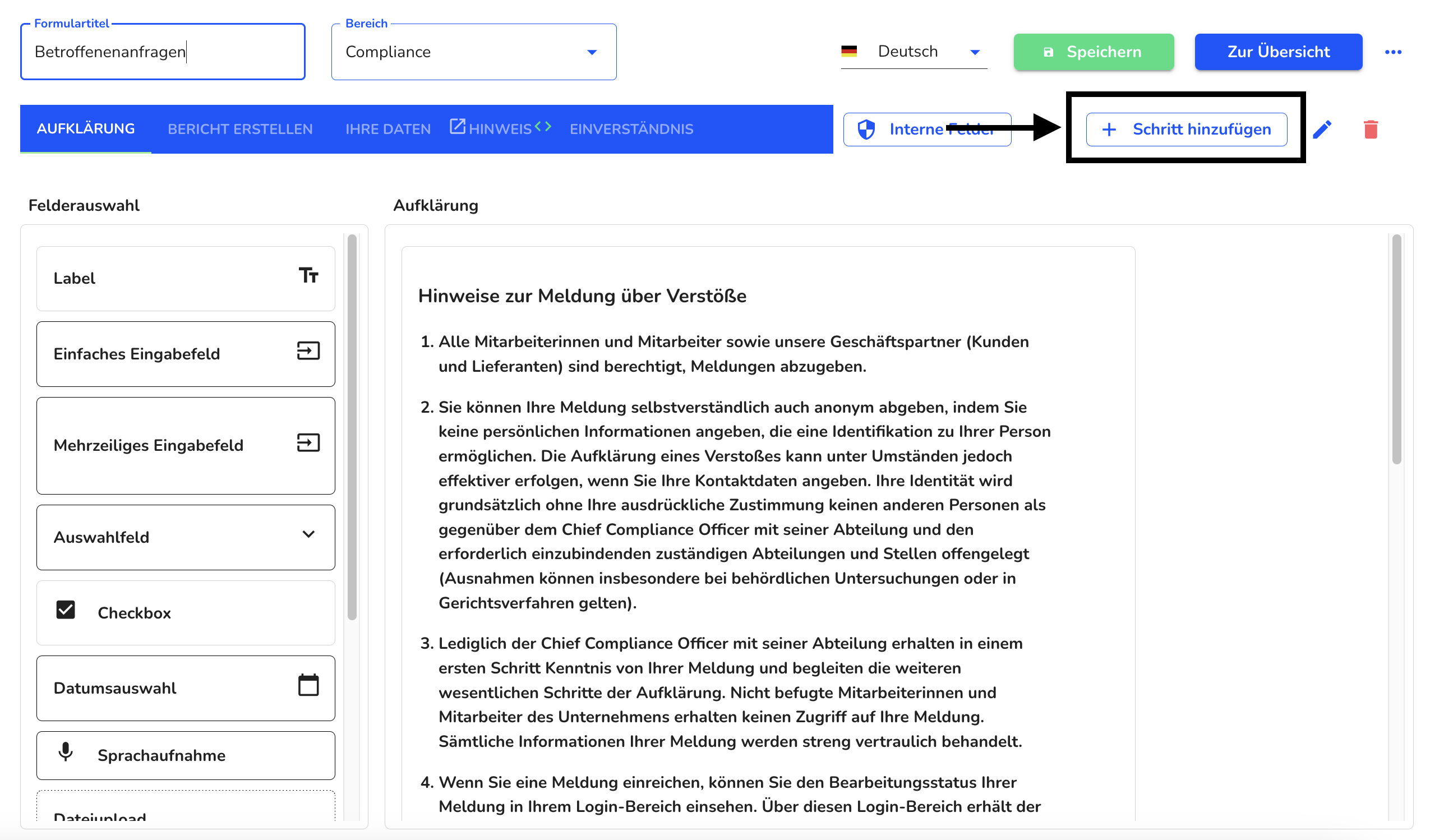This screenshot has height=840, width=1430.
Task: Click the Felderauswahl heading text
Action: [84, 205]
